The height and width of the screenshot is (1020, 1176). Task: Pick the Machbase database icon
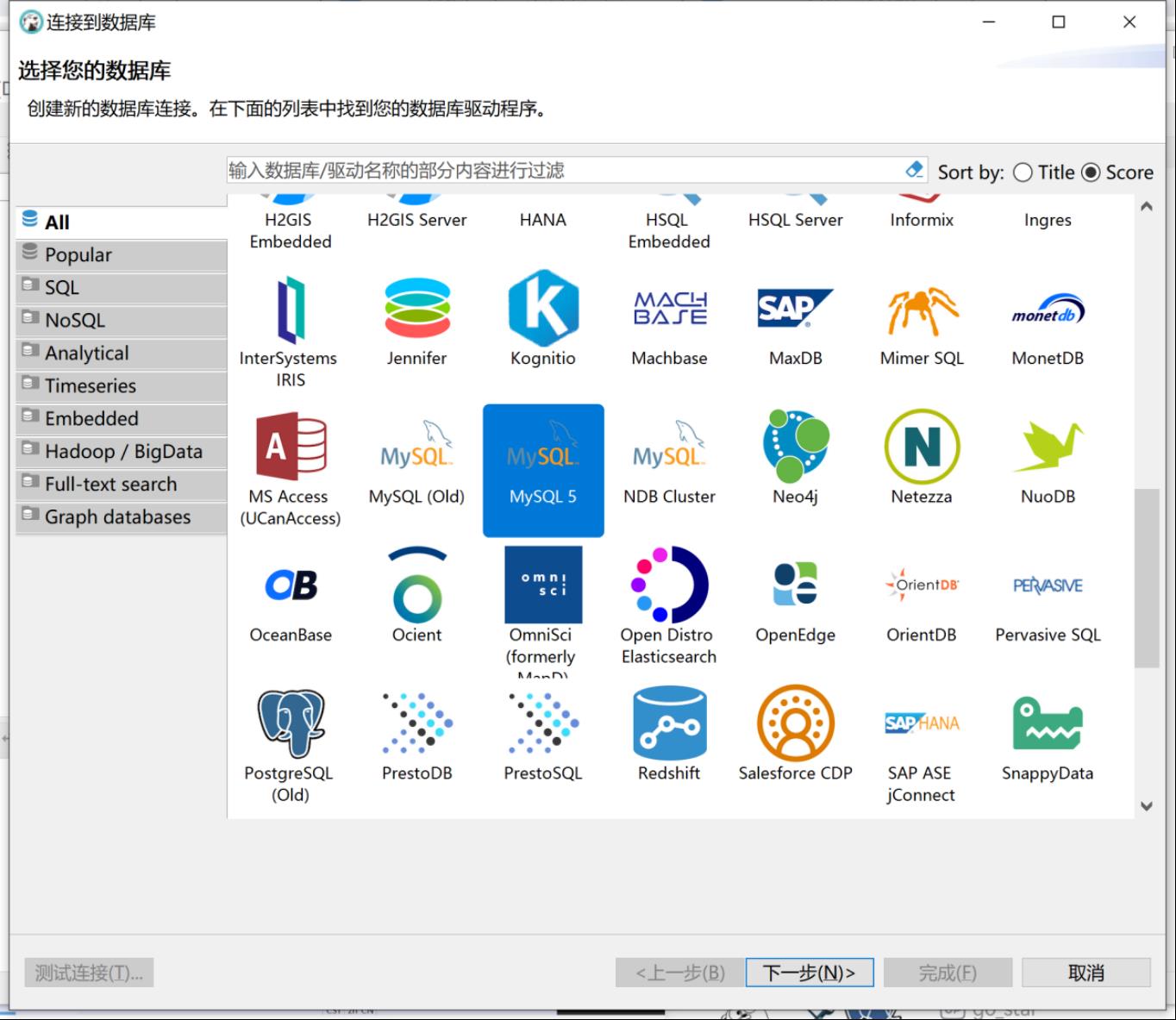click(670, 309)
